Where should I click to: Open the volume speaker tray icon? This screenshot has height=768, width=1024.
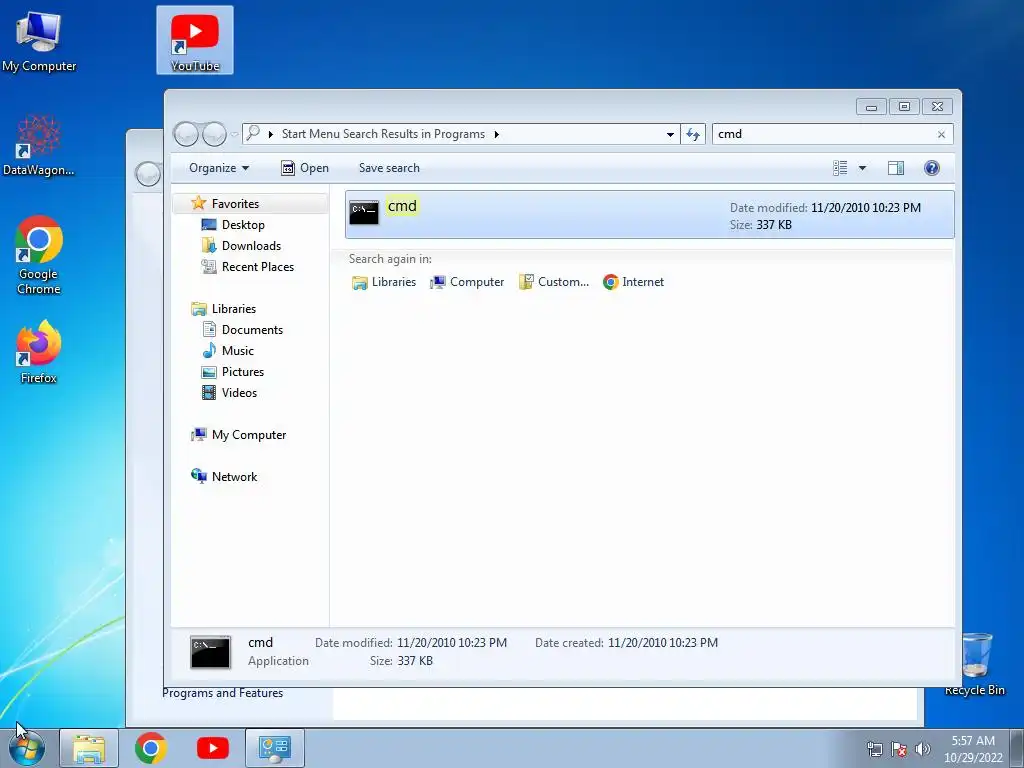pos(922,749)
